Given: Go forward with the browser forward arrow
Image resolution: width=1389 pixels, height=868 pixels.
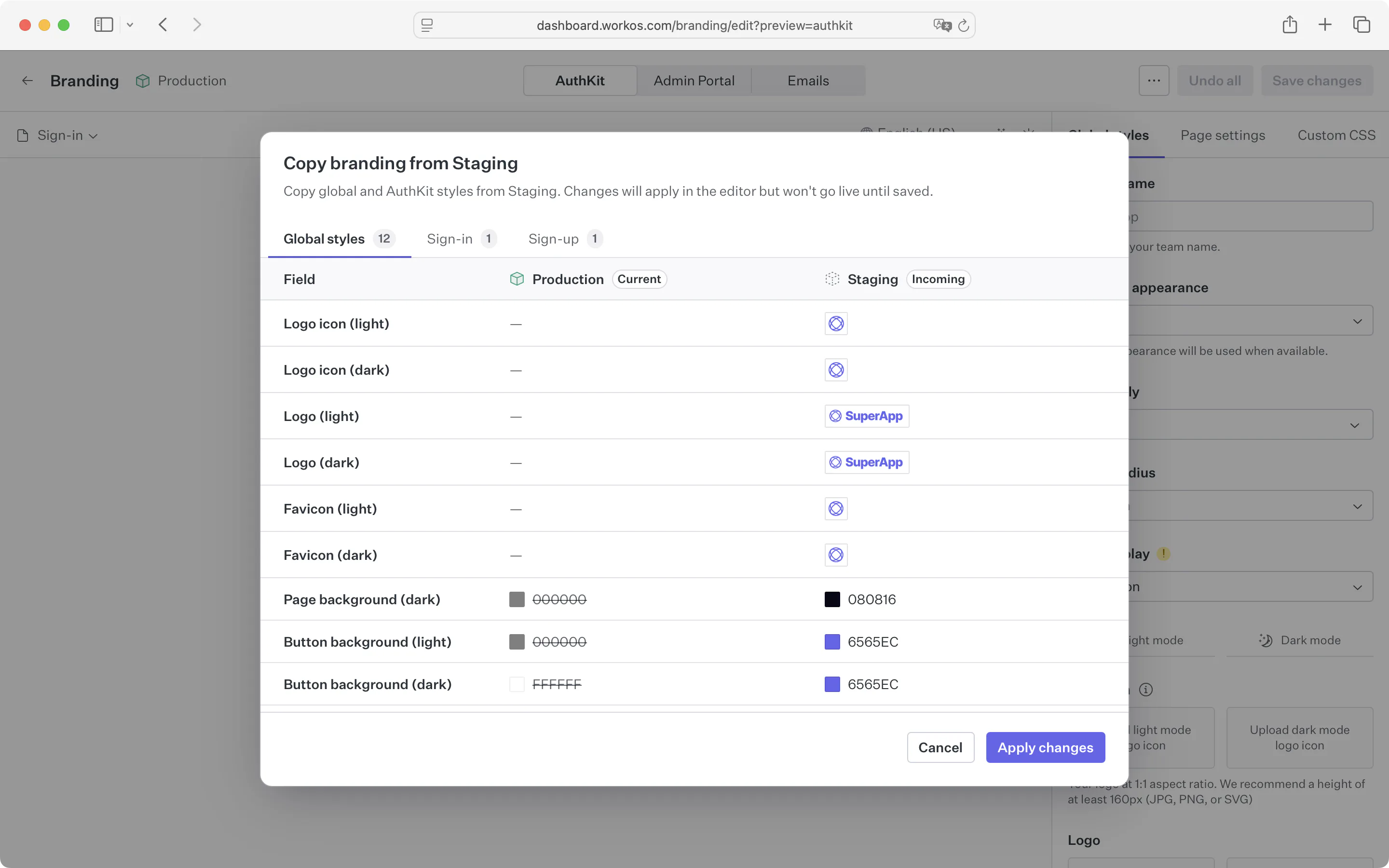Looking at the screenshot, I should click(197, 25).
